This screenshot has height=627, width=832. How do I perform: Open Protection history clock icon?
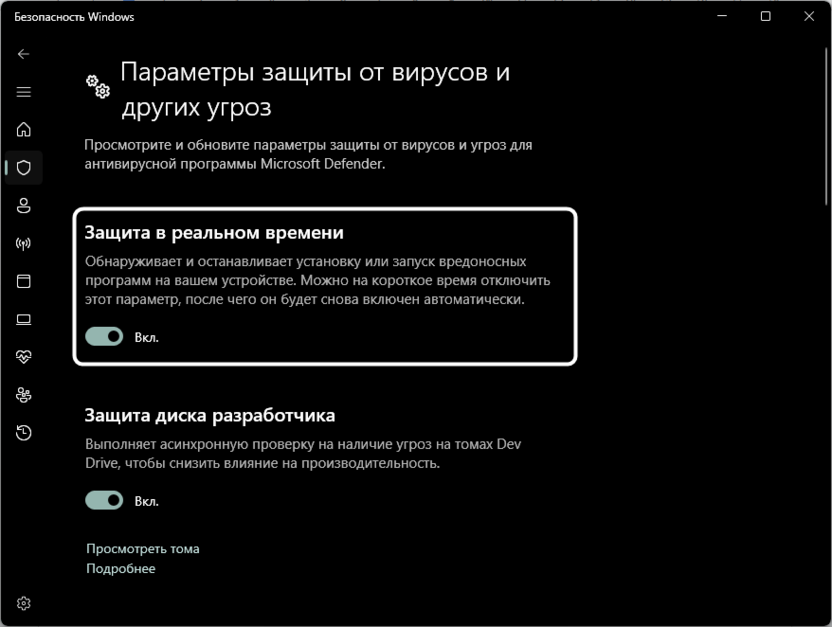[23, 433]
